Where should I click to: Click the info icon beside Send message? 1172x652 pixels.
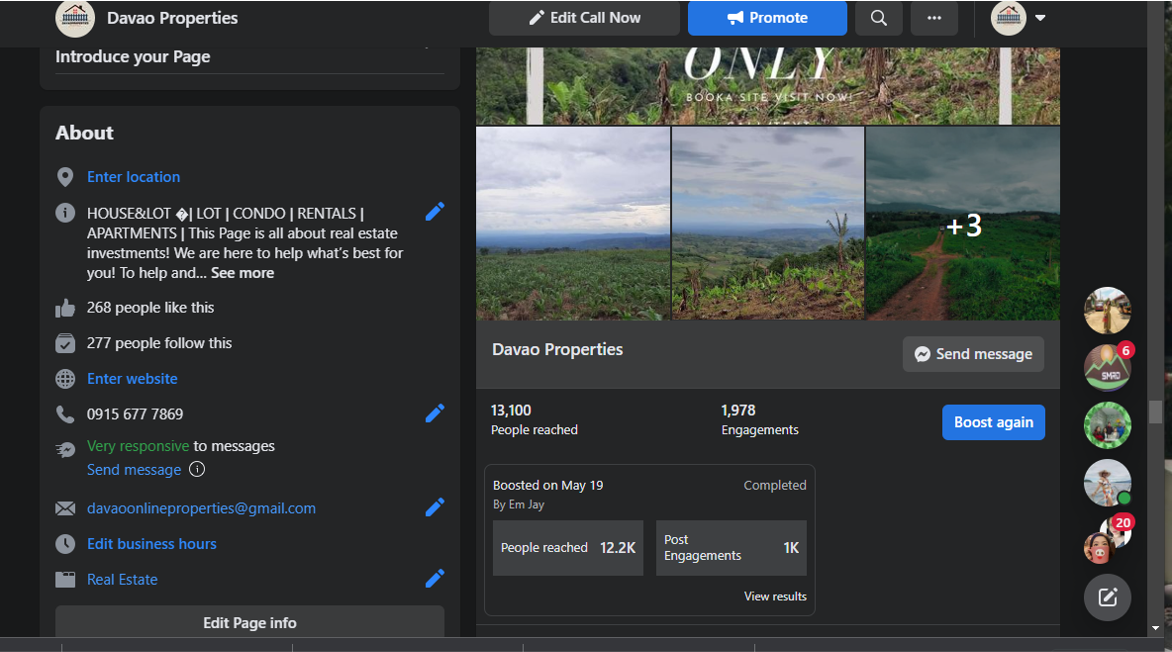pyautogui.click(x=197, y=470)
